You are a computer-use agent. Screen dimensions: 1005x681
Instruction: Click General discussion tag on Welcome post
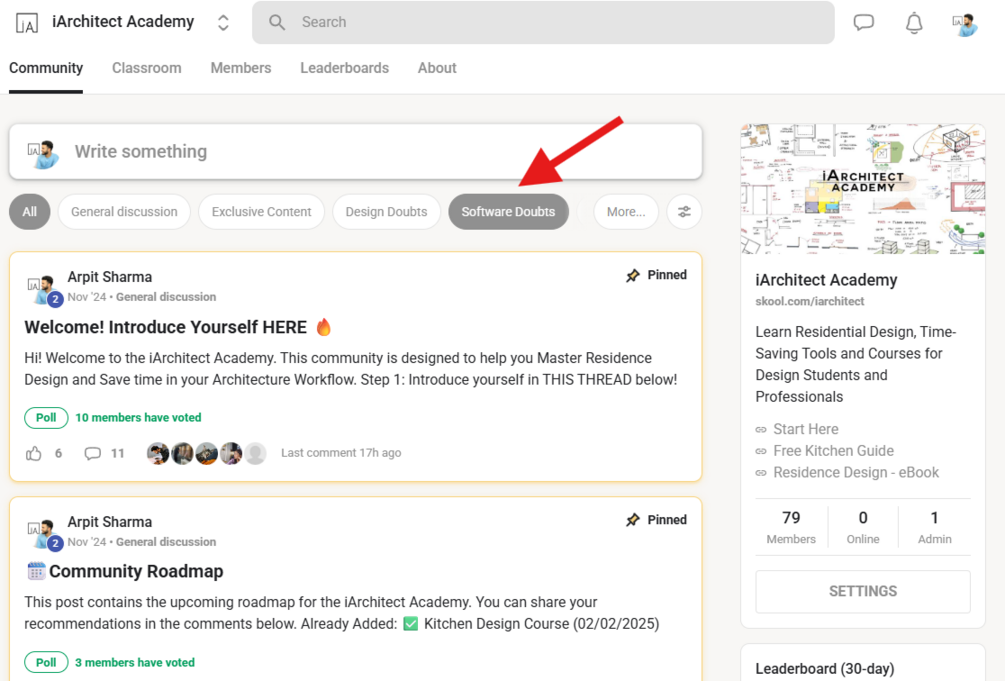tap(166, 297)
